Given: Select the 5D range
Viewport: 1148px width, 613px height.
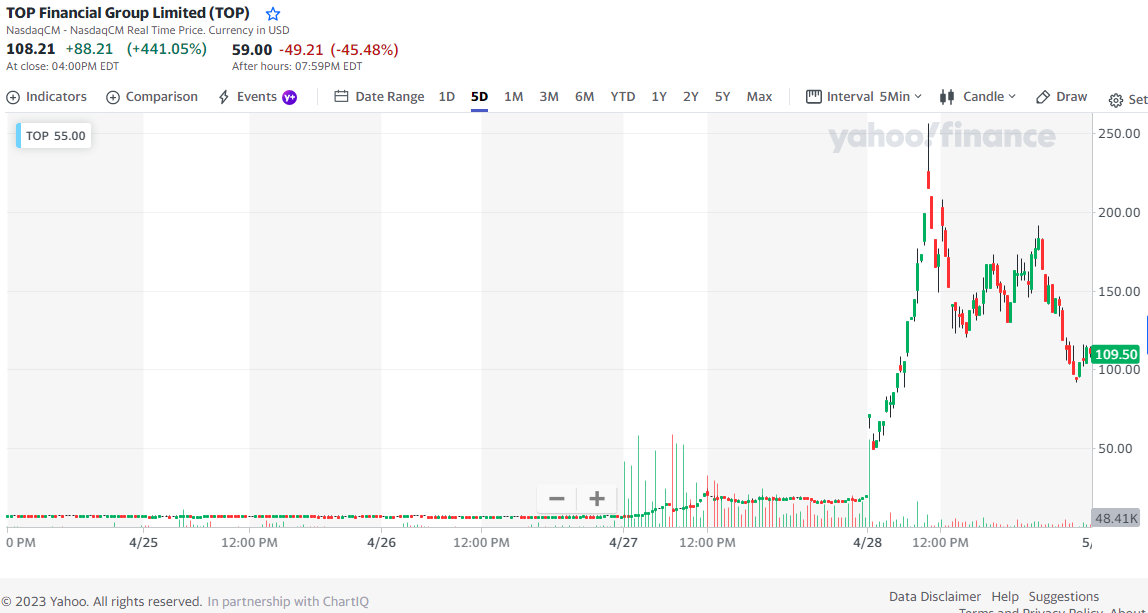Looking at the screenshot, I should tap(480, 97).
